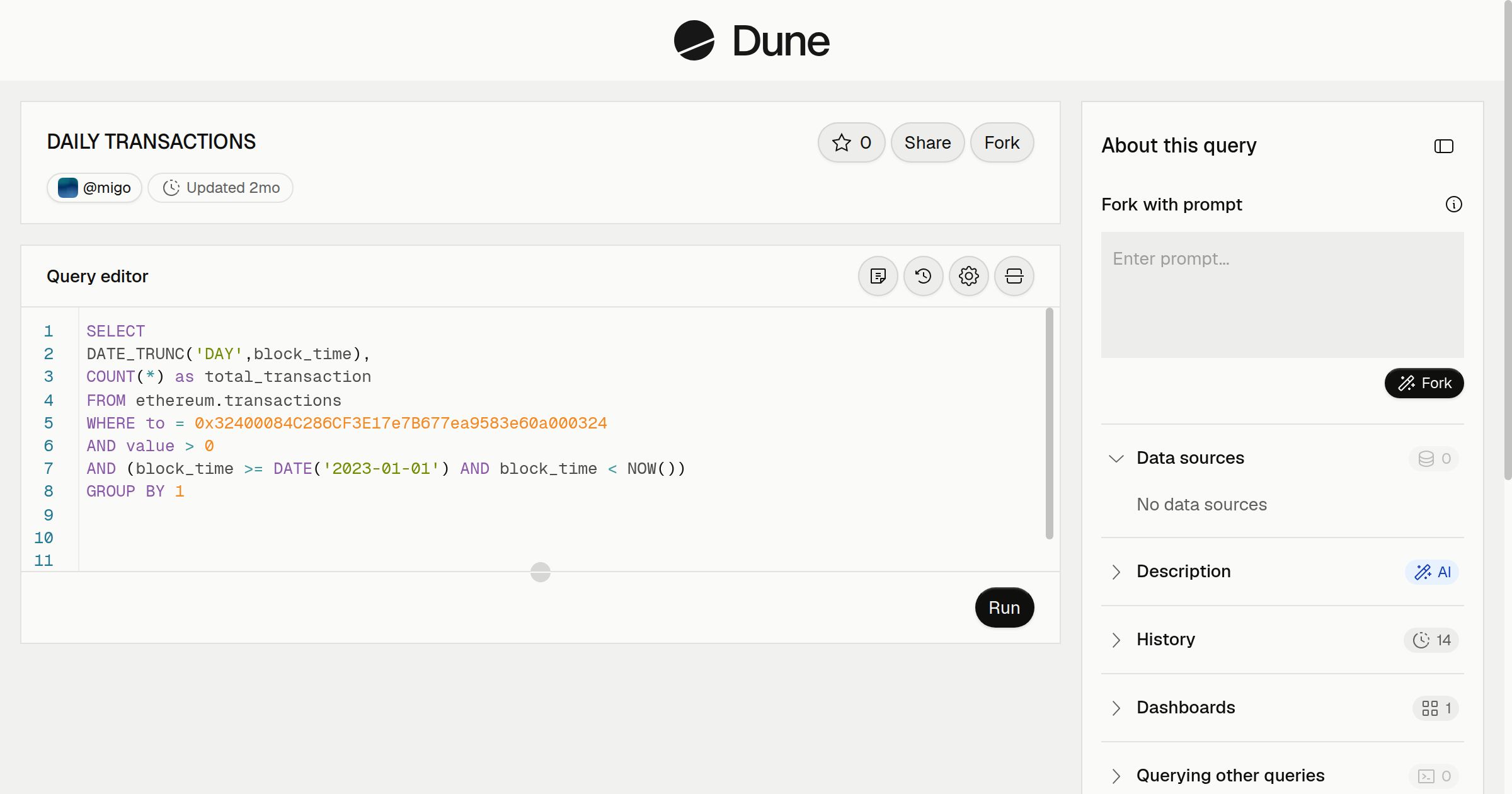Click ethereum.transactions table name in editor
The height and width of the screenshot is (794, 1512).
pyautogui.click(x=239, y=400)
